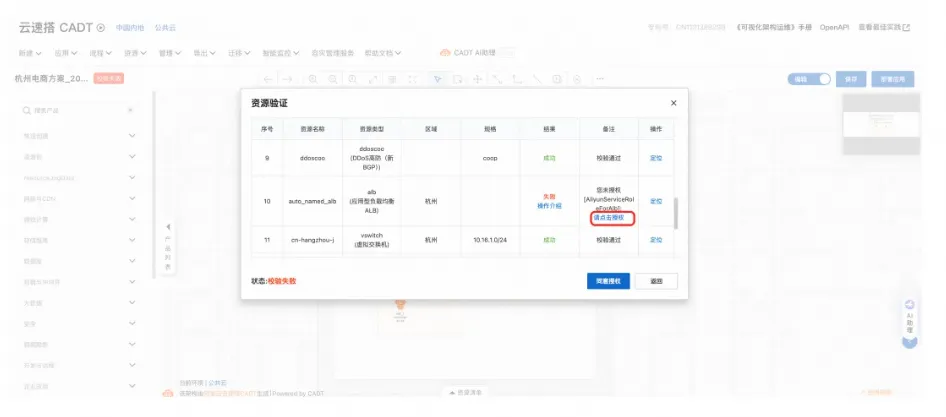Click the 同意授权 button

tap(608, 281)
